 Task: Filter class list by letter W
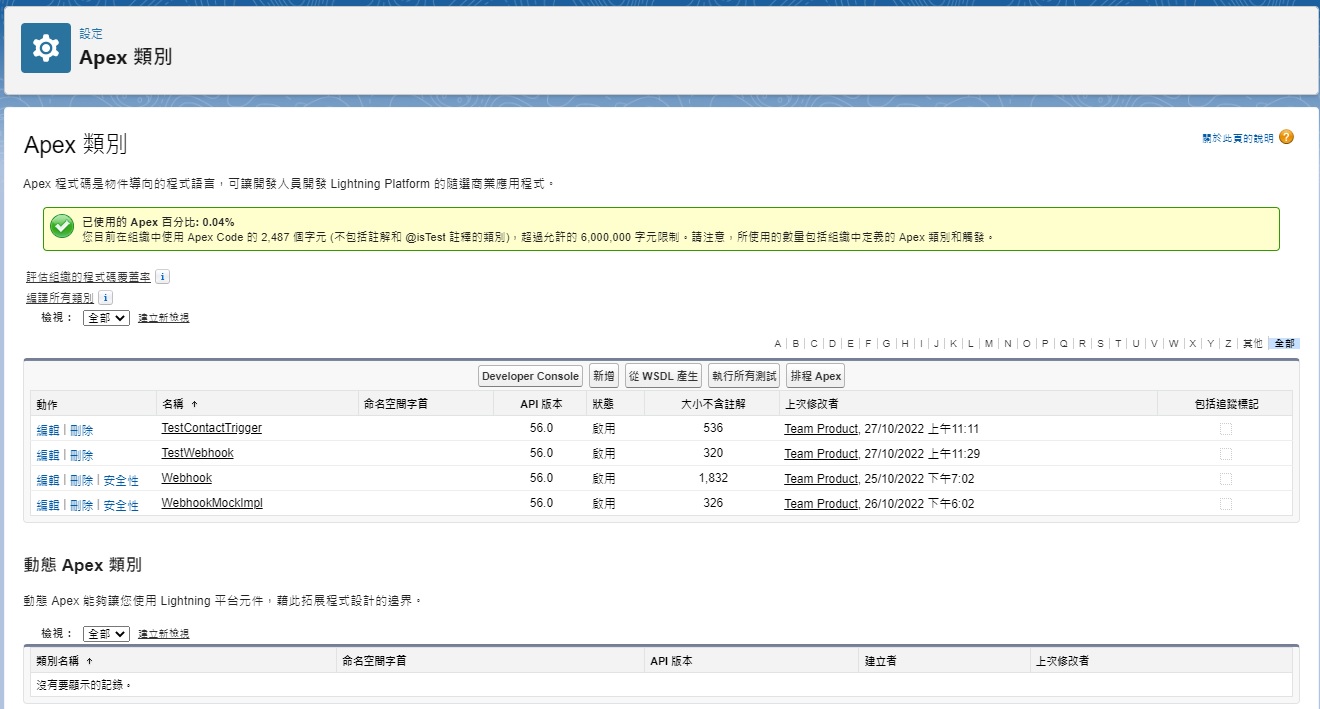tap(1173, 344)
